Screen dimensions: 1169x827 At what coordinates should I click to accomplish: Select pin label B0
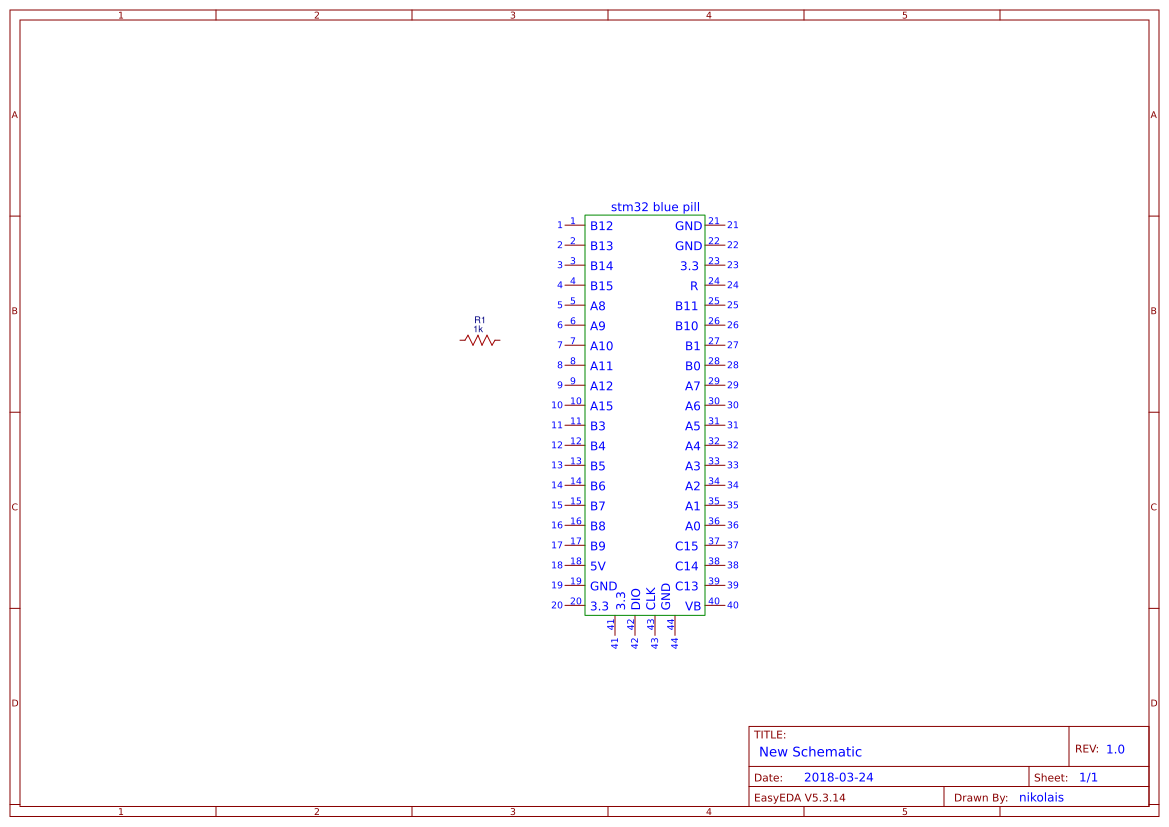(x=693, y=366)
